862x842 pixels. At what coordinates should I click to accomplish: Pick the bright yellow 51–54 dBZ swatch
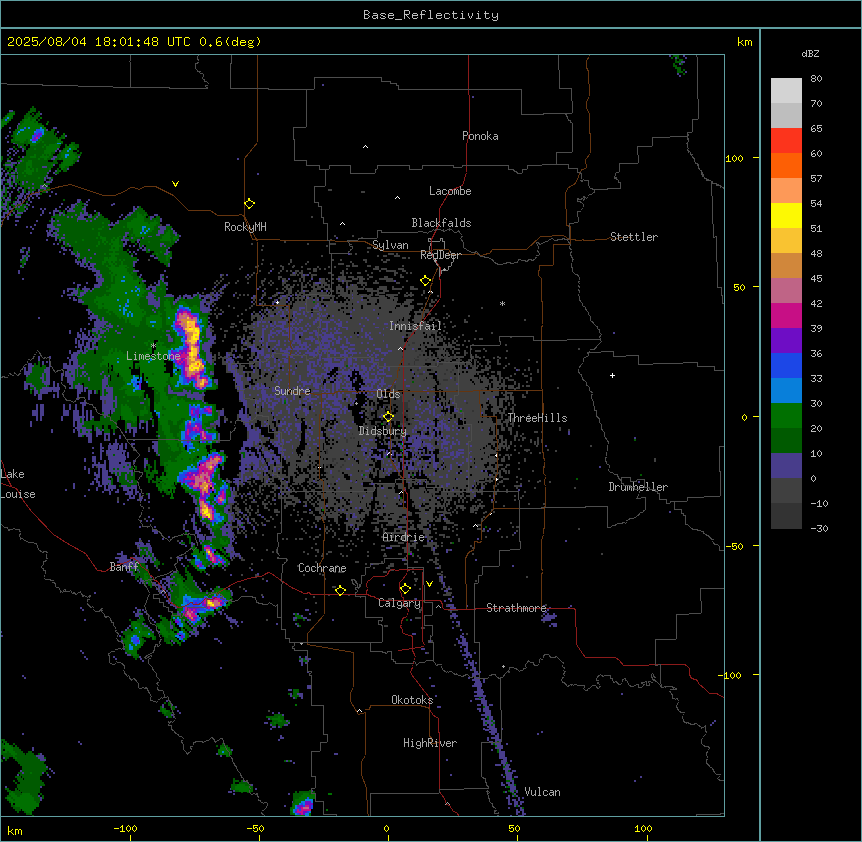click(786, 215)
